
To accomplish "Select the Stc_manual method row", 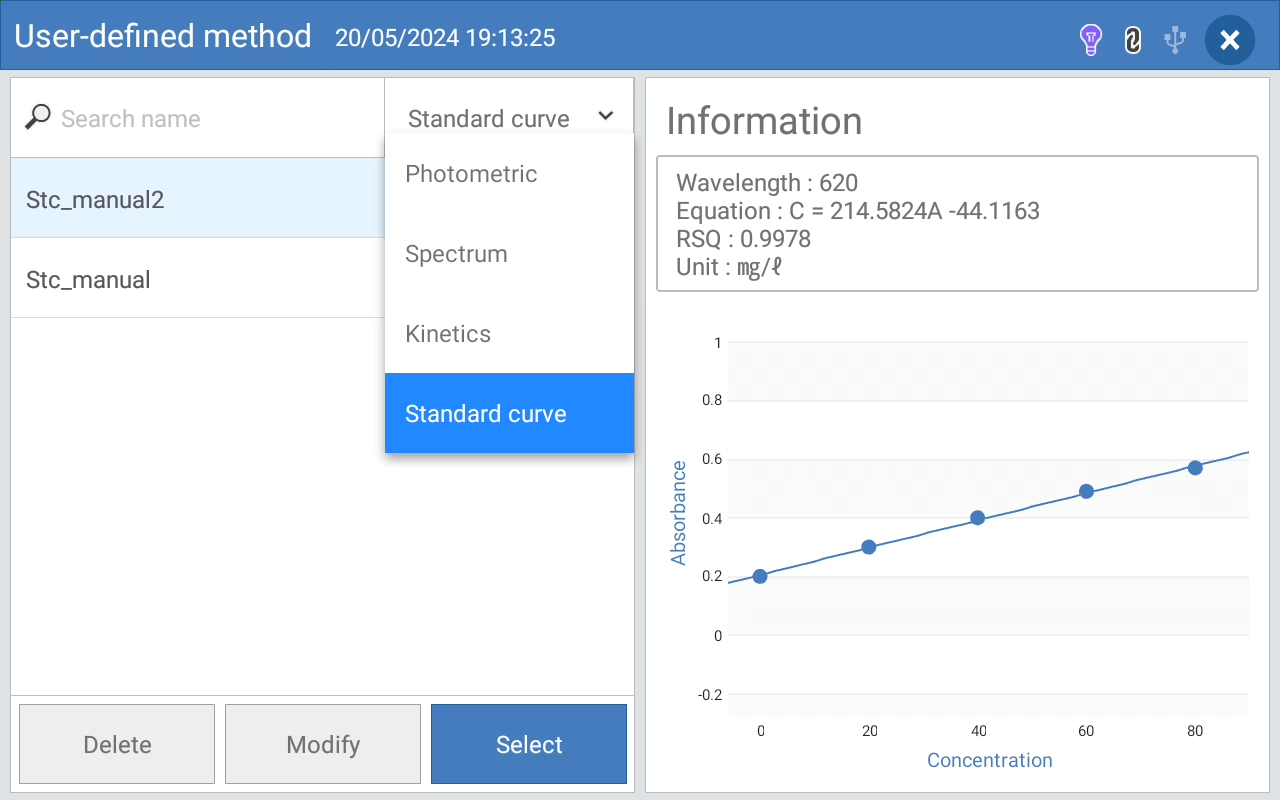I will 198,279.
